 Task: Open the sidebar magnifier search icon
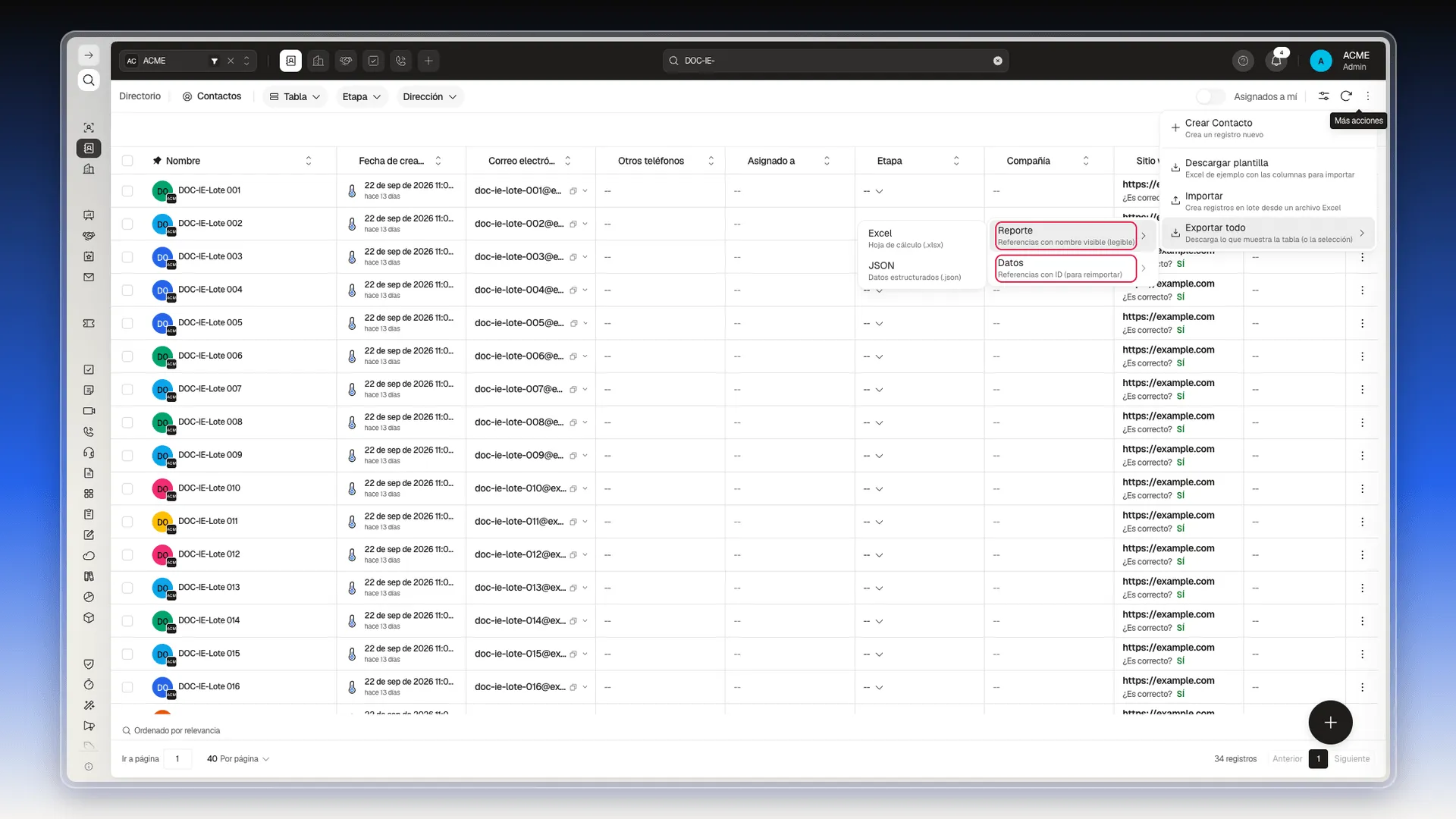click(89, 80)
